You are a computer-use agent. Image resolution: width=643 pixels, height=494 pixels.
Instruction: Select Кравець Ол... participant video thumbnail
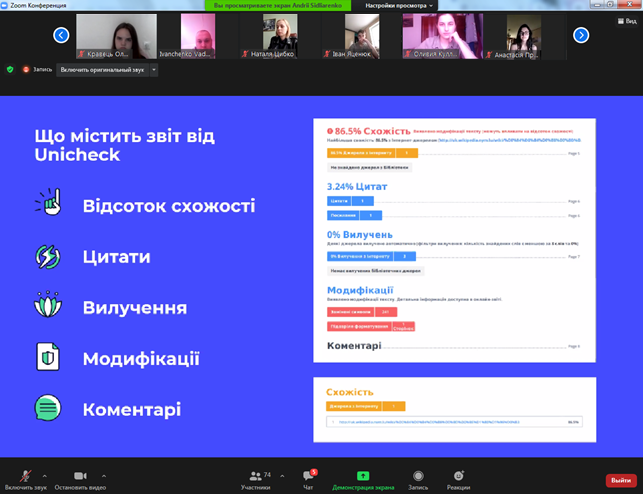click(x=116, y=36)
